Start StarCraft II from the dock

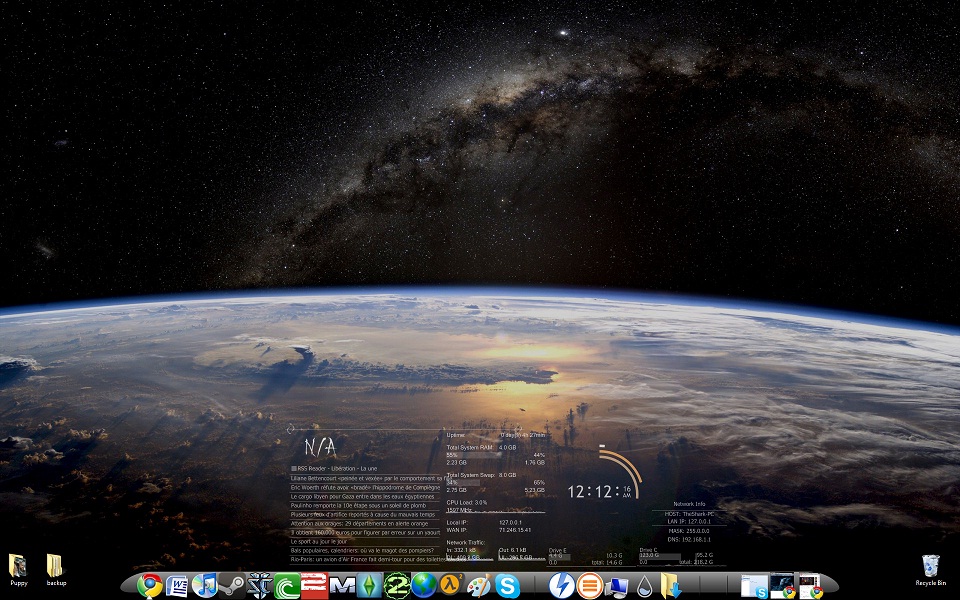coord(259,586)
